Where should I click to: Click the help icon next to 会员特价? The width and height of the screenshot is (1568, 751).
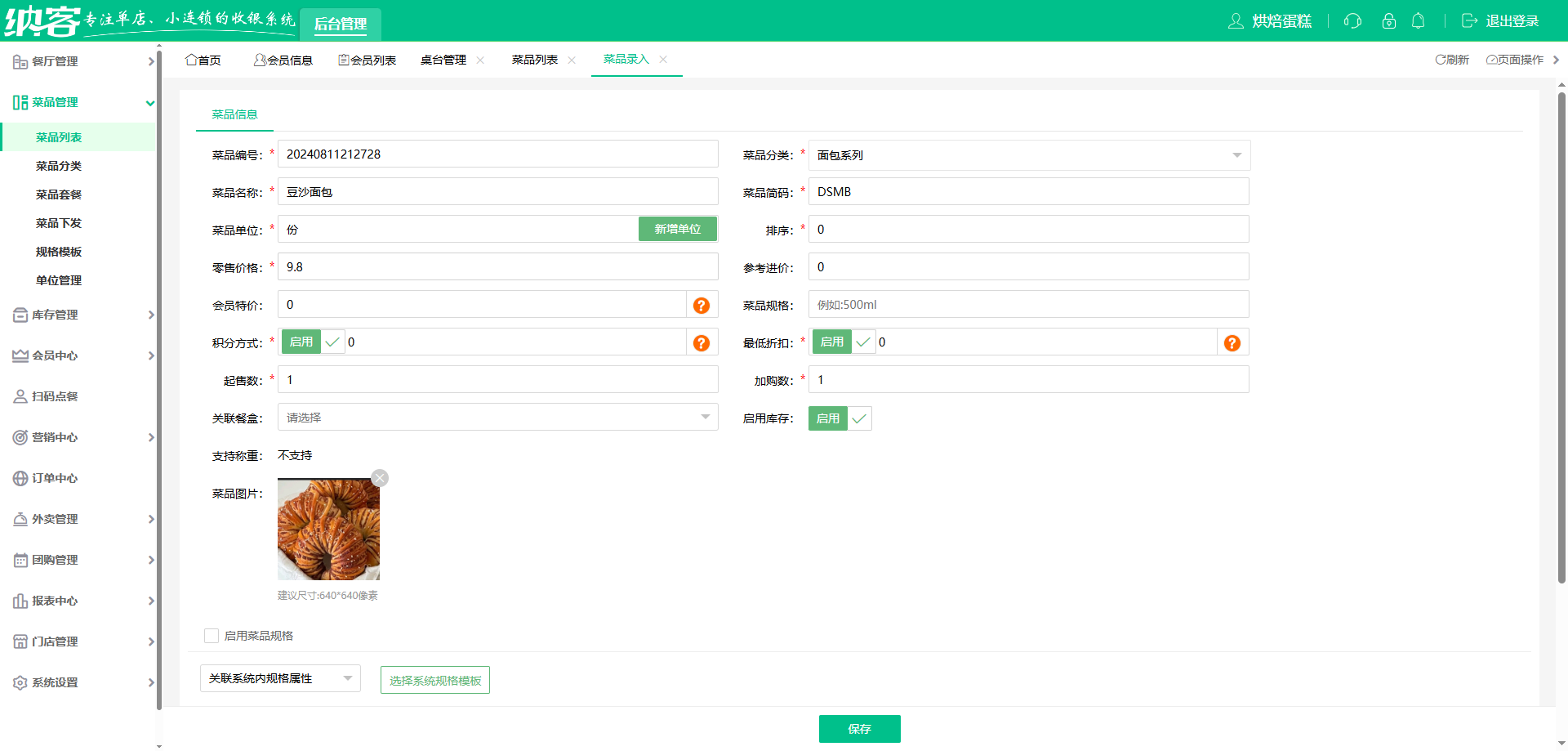701,304
